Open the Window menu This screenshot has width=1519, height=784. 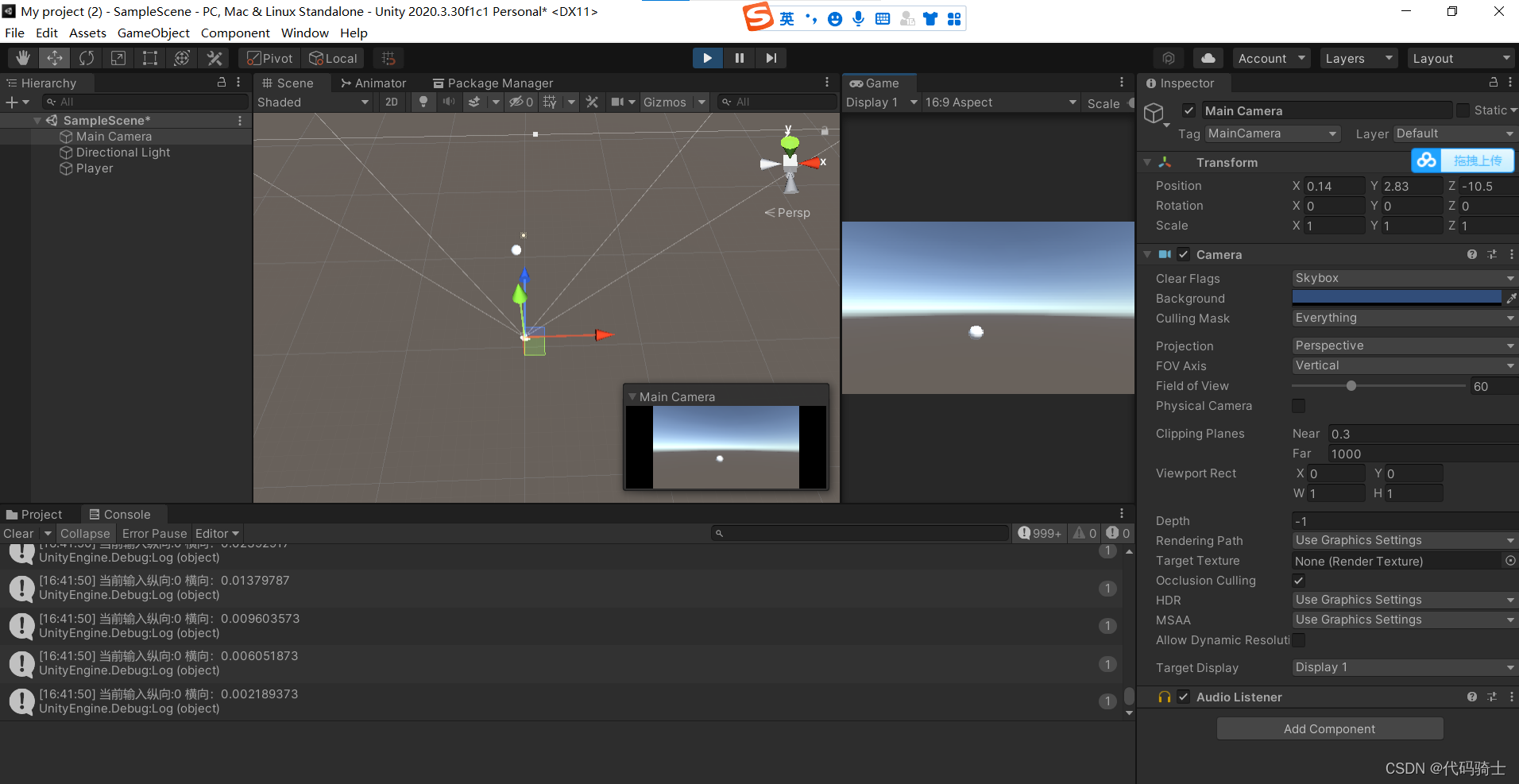click(x=304, y=33)
